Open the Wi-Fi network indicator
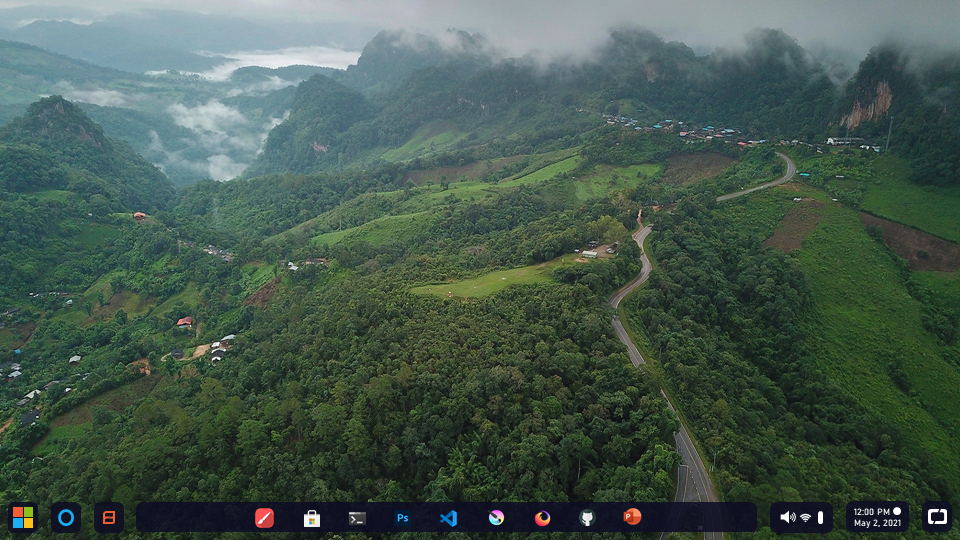This screenshot has height=540, width=960. pyautogui.click(x=806, y=518)
